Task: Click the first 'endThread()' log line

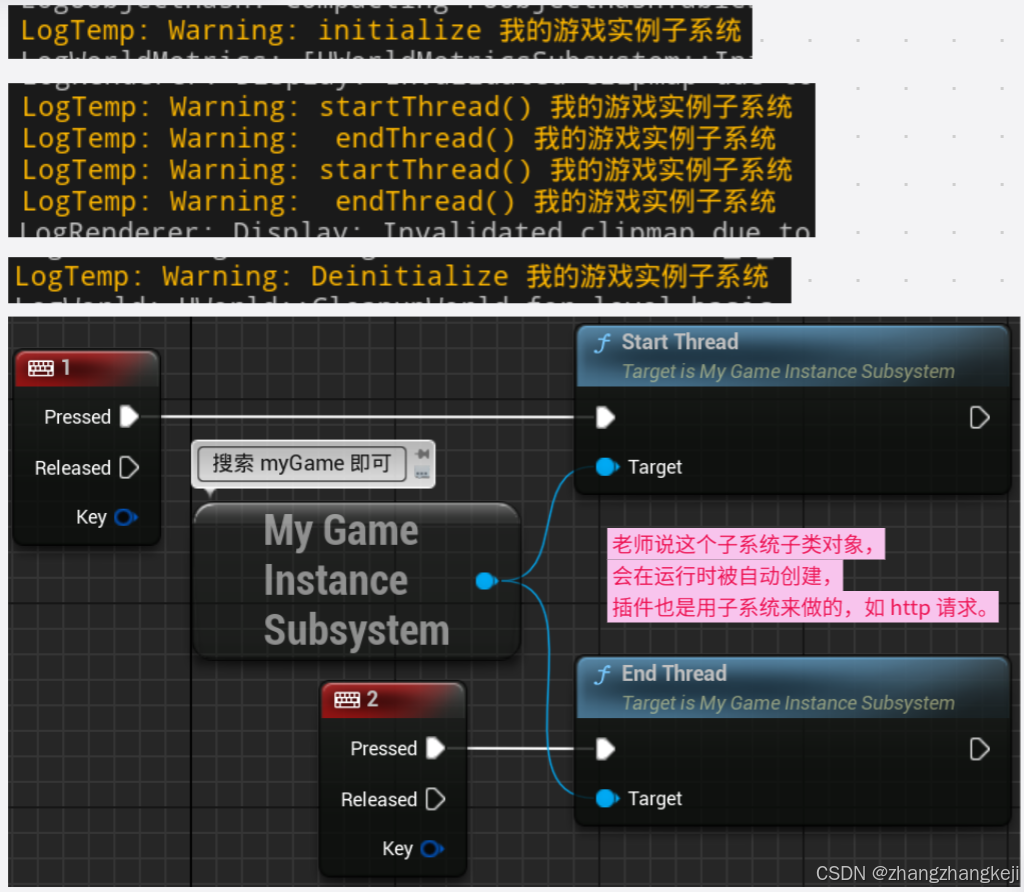Action: tap(398, 138)
